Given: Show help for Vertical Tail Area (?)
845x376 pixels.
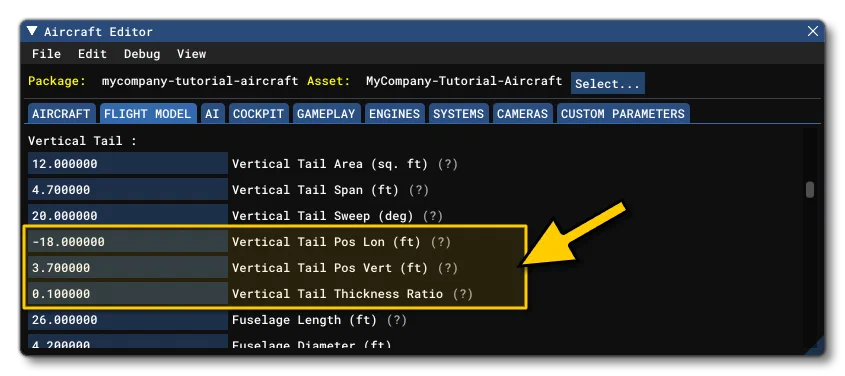Looking at the screenshot, I should click(x=447, y=164).
